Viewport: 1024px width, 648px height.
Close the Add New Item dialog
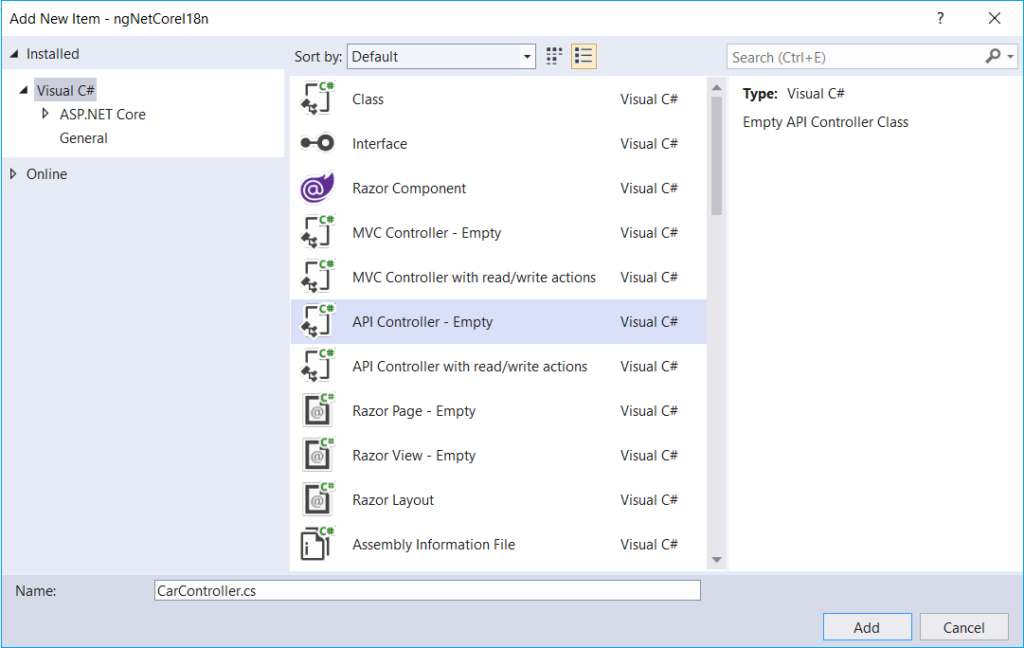(x=995, y=18)
